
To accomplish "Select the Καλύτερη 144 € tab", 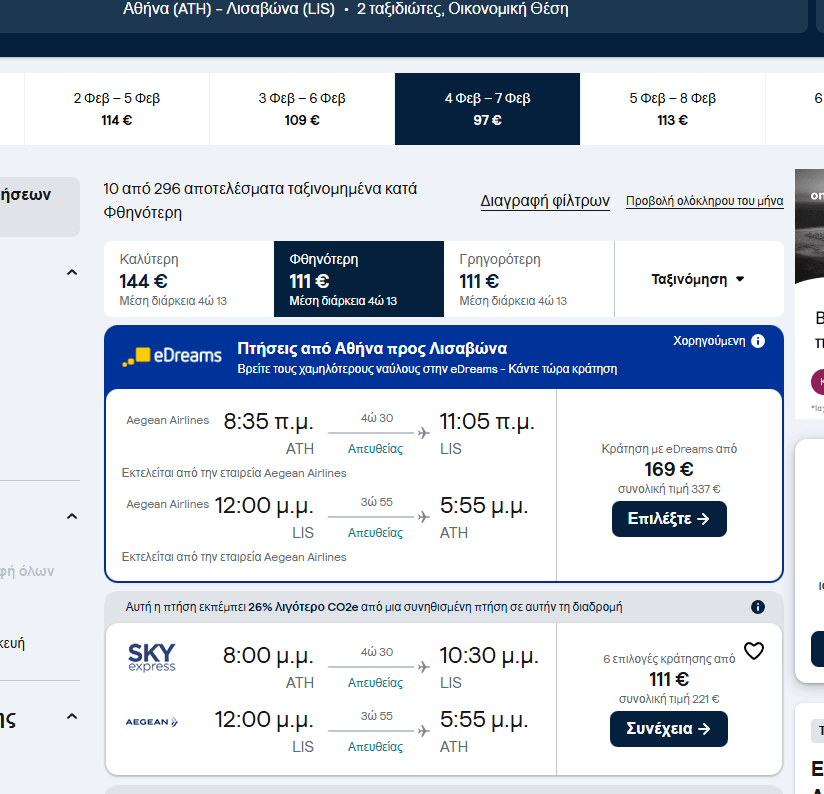I will click(188, 279).
